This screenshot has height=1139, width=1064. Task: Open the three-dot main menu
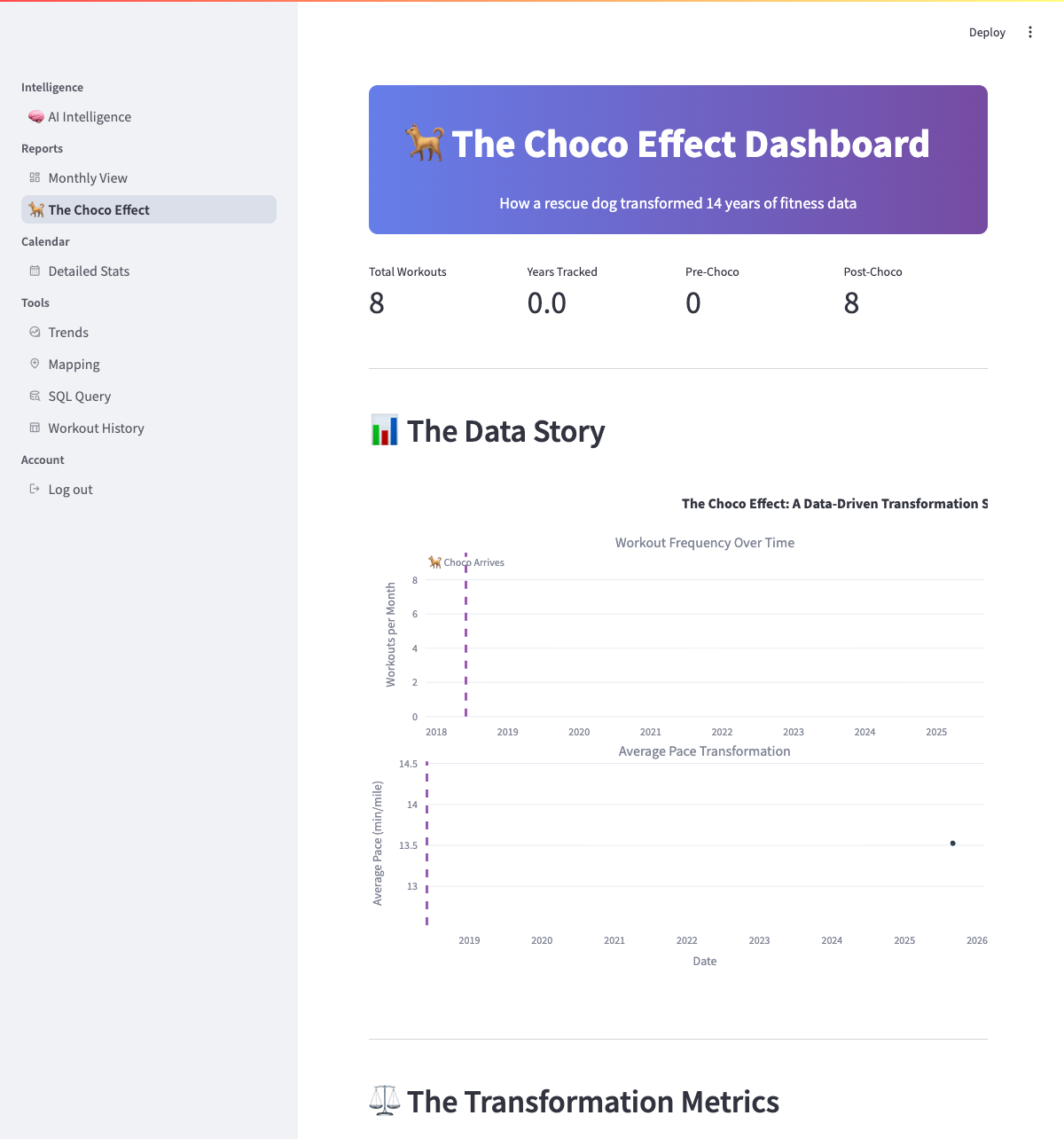[1030, 32]
